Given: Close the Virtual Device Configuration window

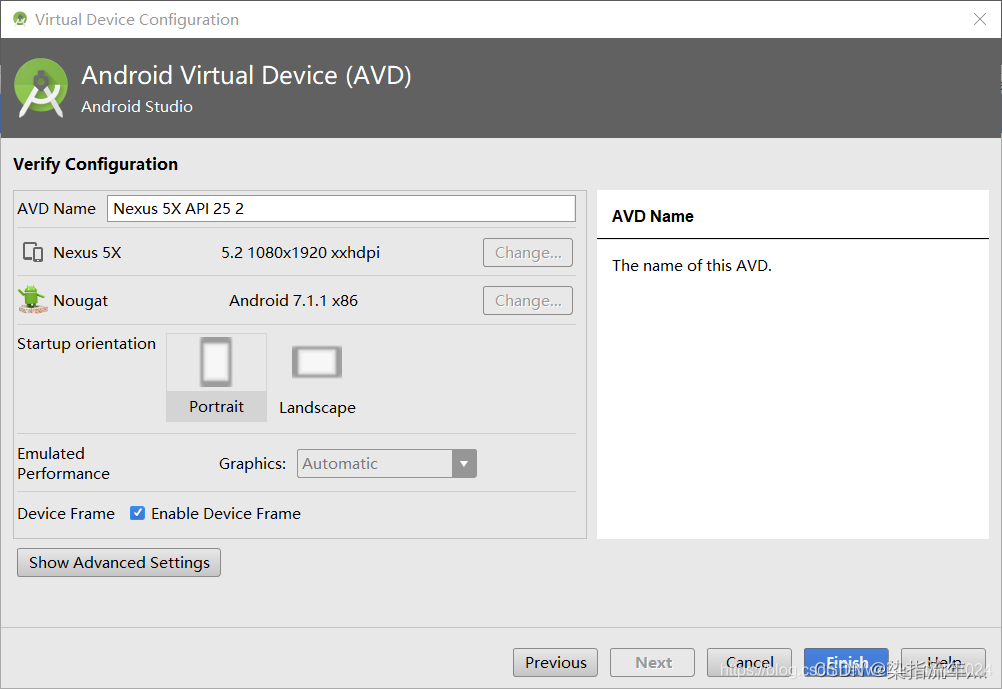Looking at the screenshot, I should click(980, 19).
